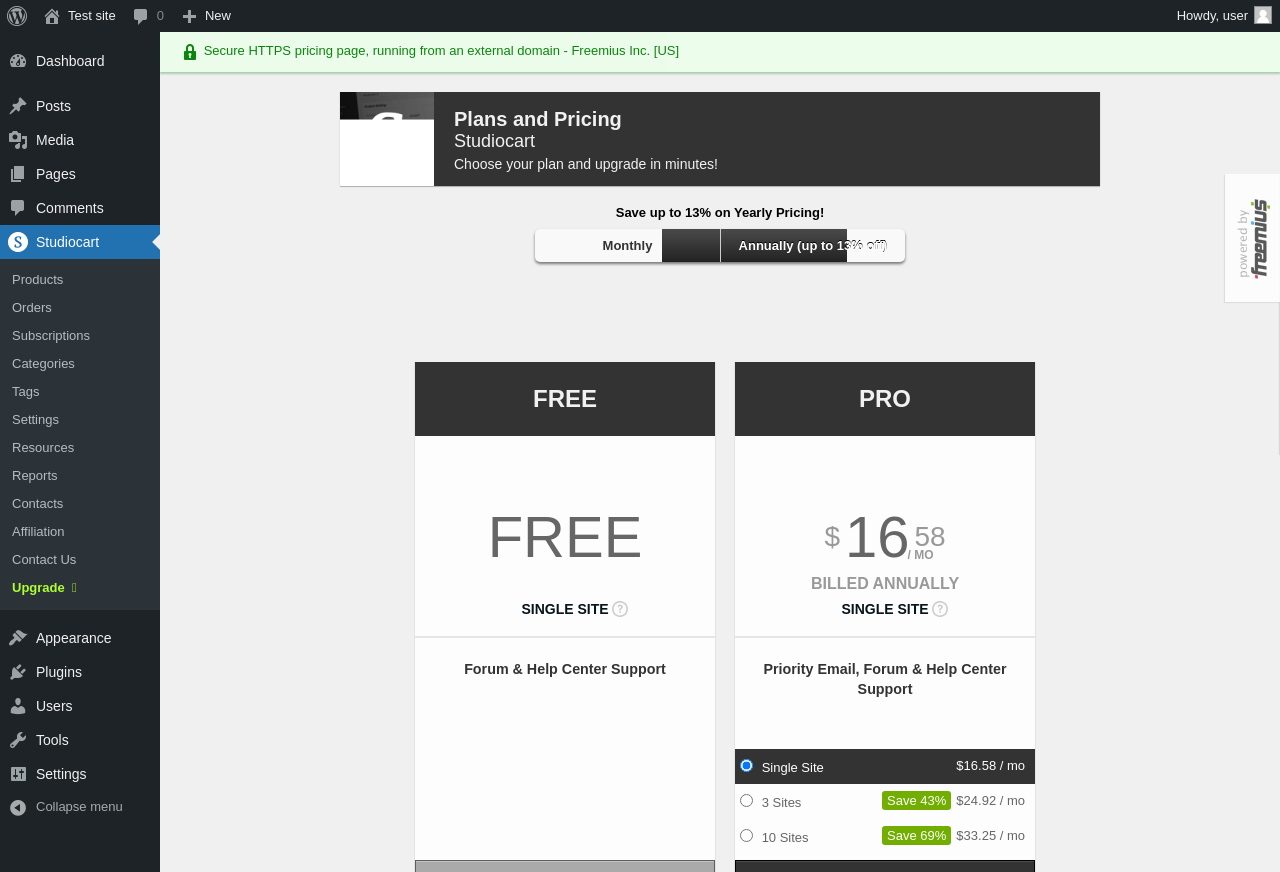Click Priority Email, Forum & Help Center Support
This screenshot has width=1280, height=872.
pyautogui.click(x=885, y=679)
